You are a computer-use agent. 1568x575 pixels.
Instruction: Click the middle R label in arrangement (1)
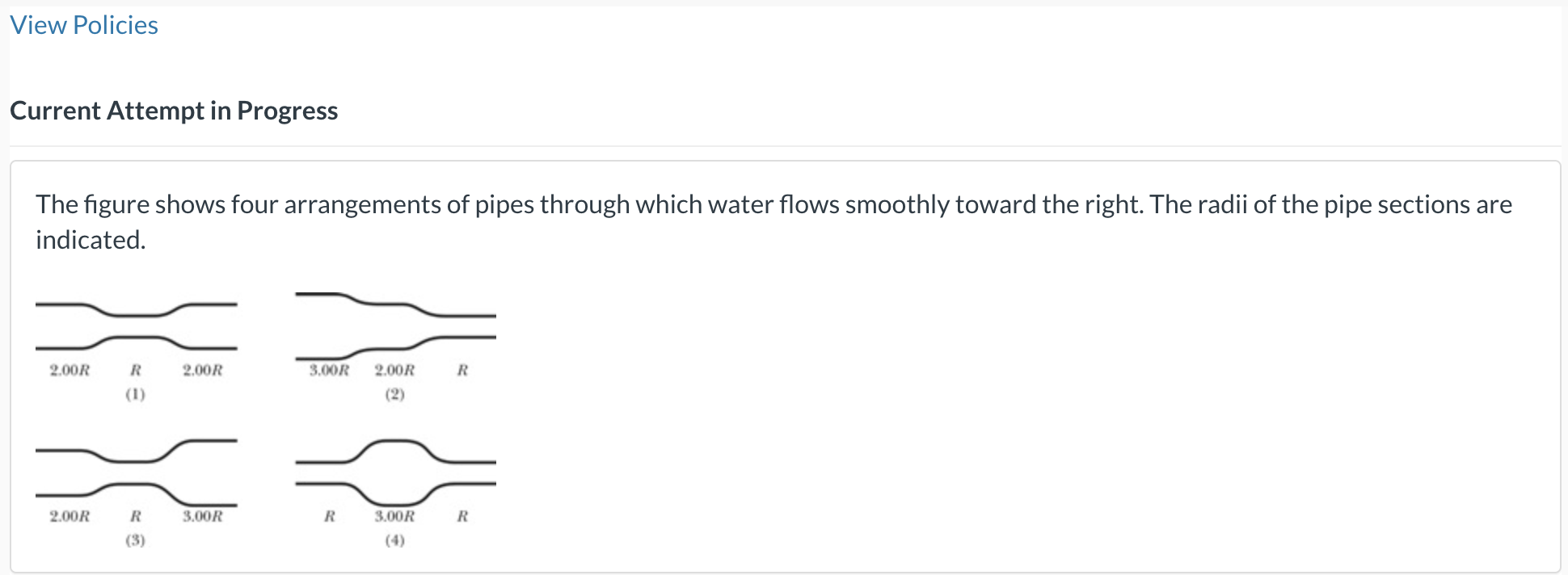point(136,370)
